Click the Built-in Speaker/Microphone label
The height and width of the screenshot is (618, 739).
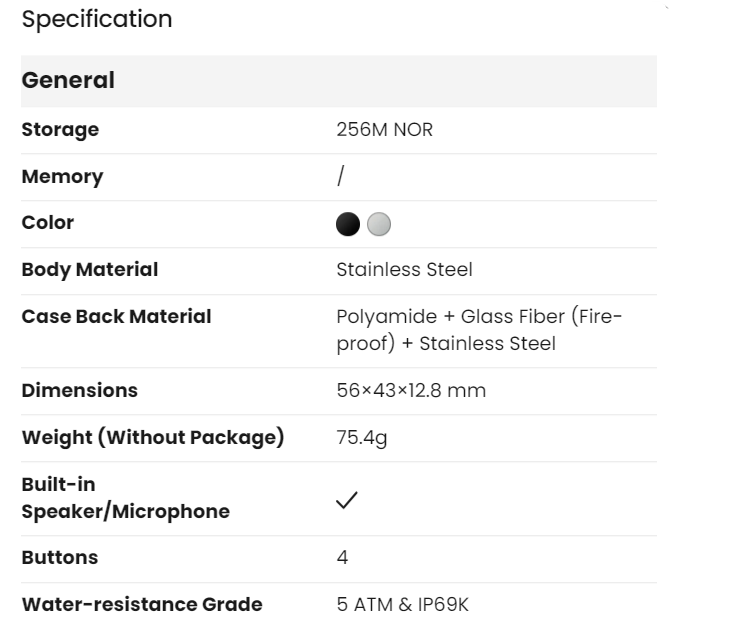click(125, 498)
